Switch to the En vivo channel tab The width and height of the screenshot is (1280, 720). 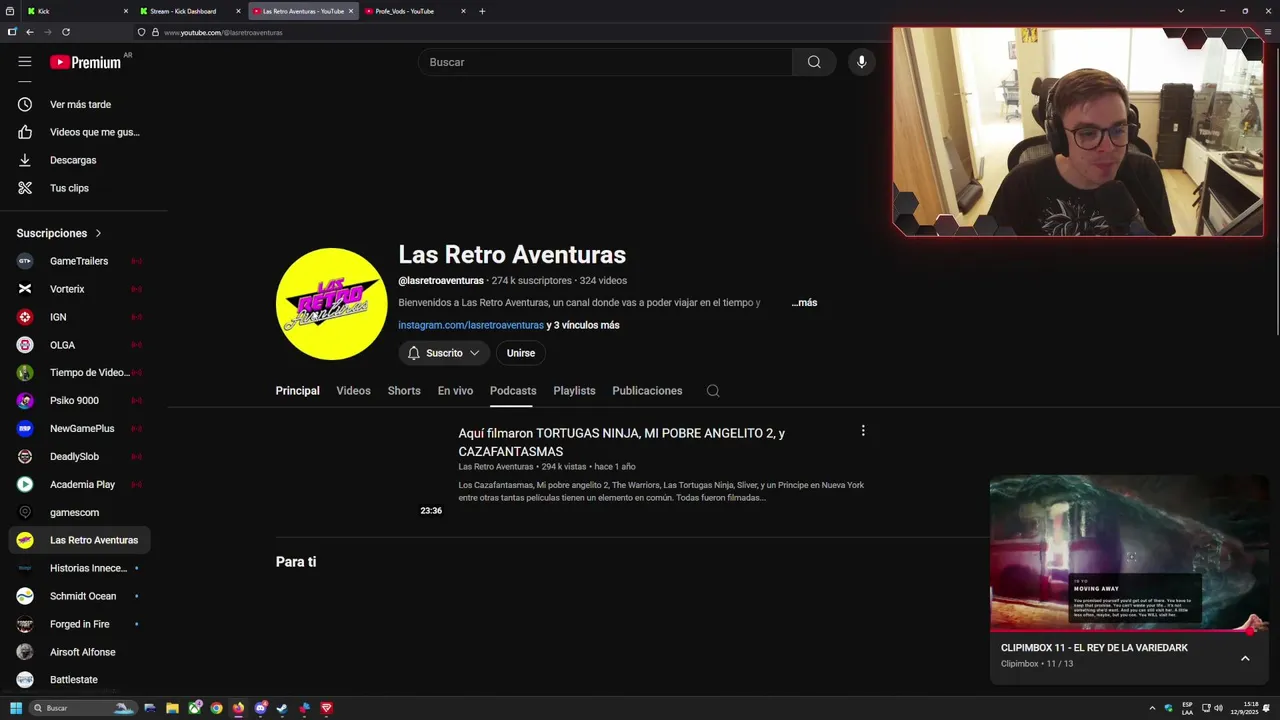[x=455, y=391]
